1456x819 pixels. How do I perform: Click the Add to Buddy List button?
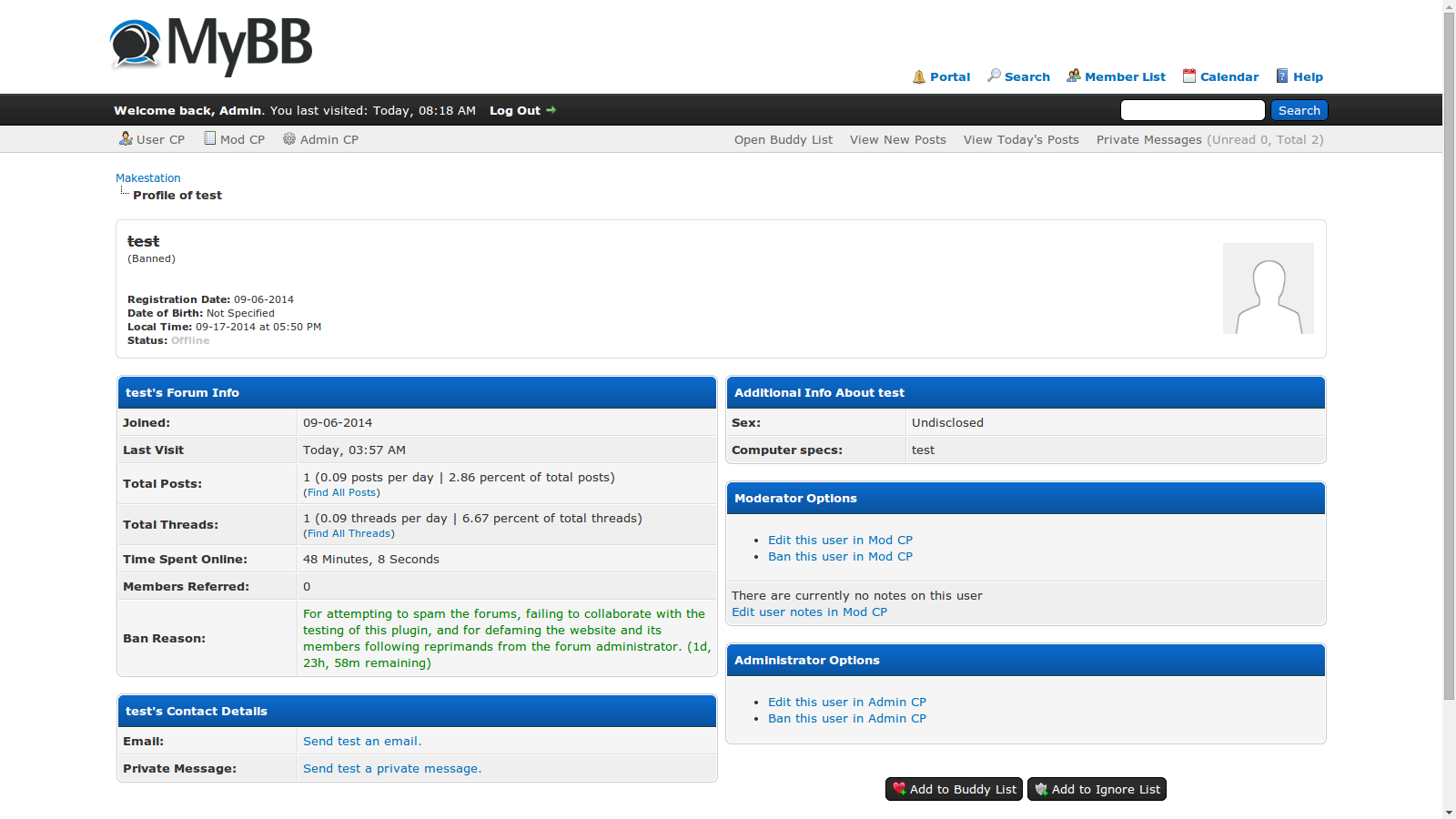954,789
